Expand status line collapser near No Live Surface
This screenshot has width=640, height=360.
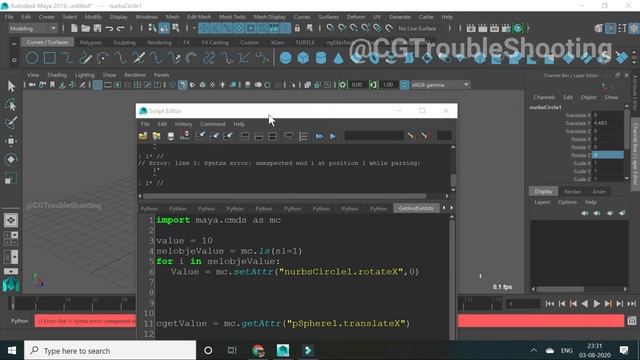click(450, 28)
